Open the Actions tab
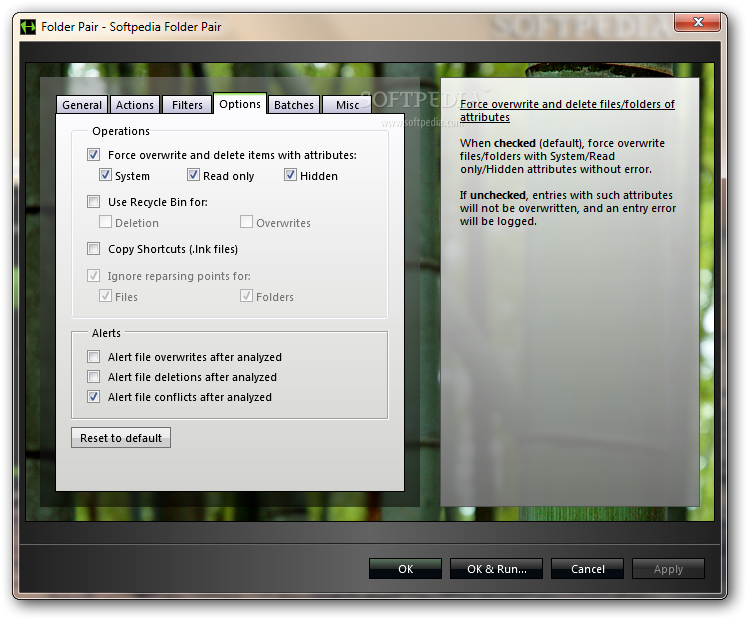Image resolution: width=748 pixels, height=620 pixels. coord(135,105)
